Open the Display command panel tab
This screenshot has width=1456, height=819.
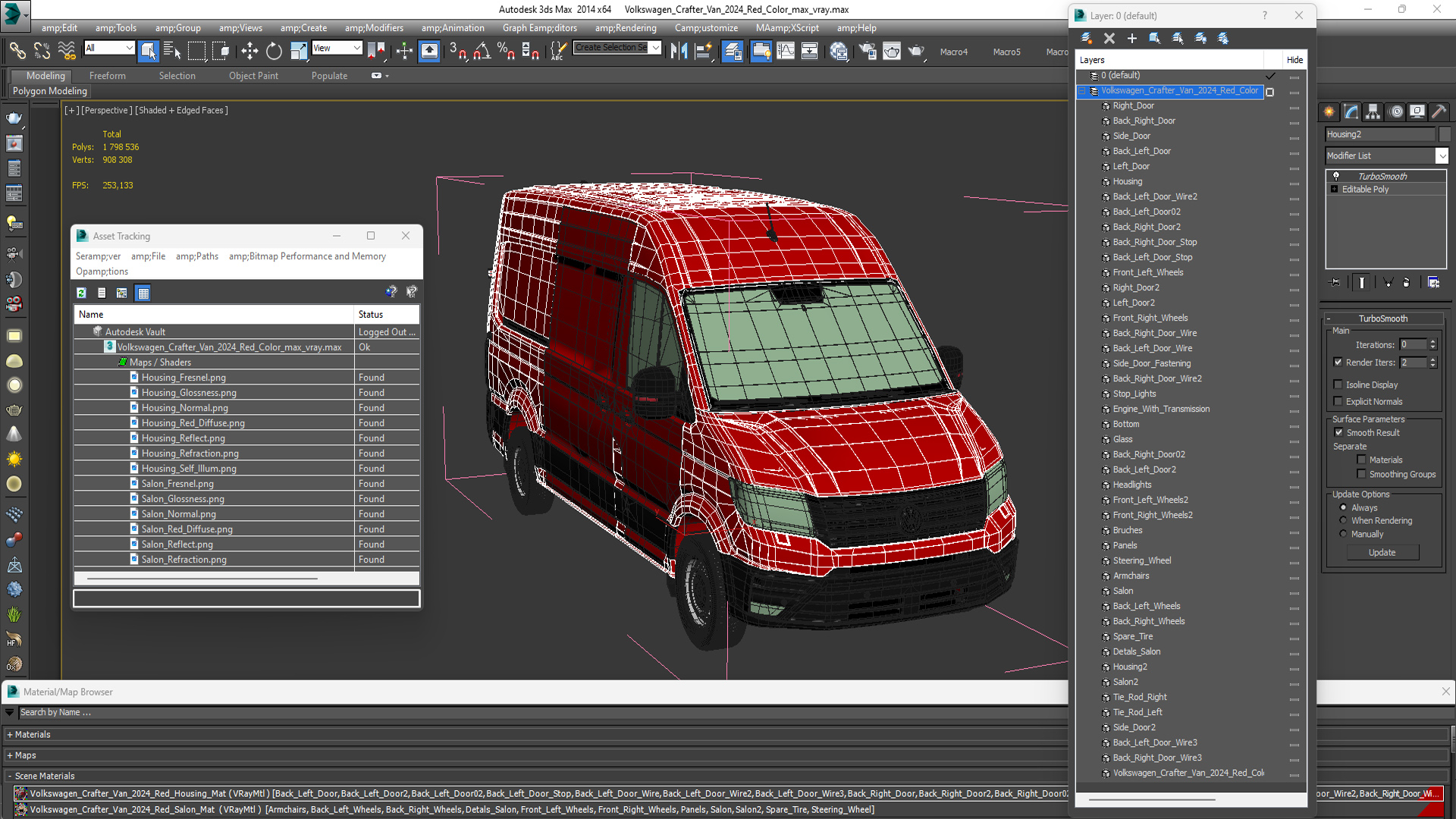(1417, 111)
